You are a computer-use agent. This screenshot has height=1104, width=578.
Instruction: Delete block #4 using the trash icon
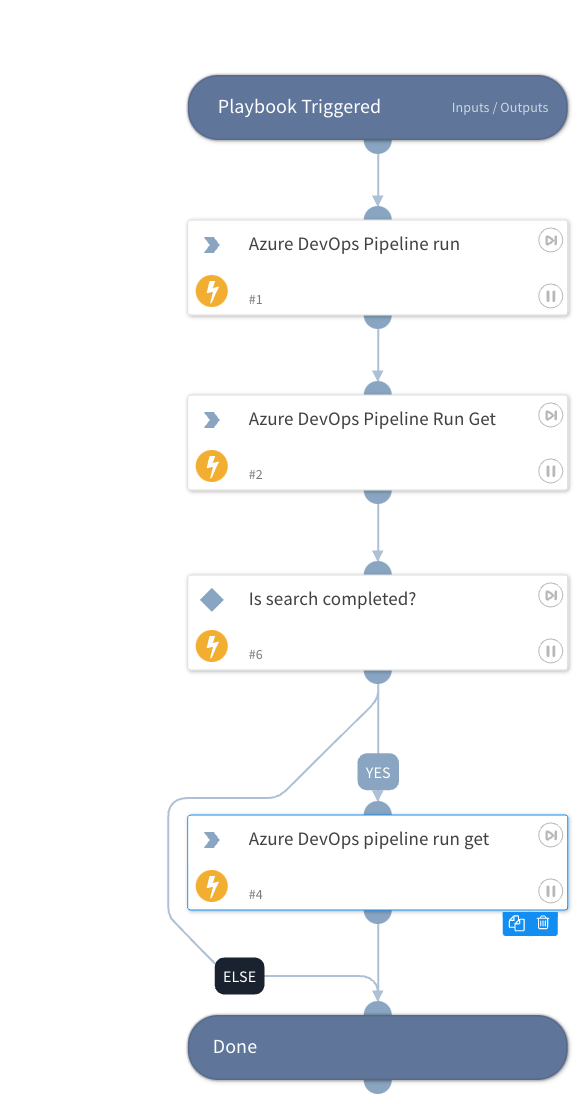pyautogui.click(x=543, y=923)
